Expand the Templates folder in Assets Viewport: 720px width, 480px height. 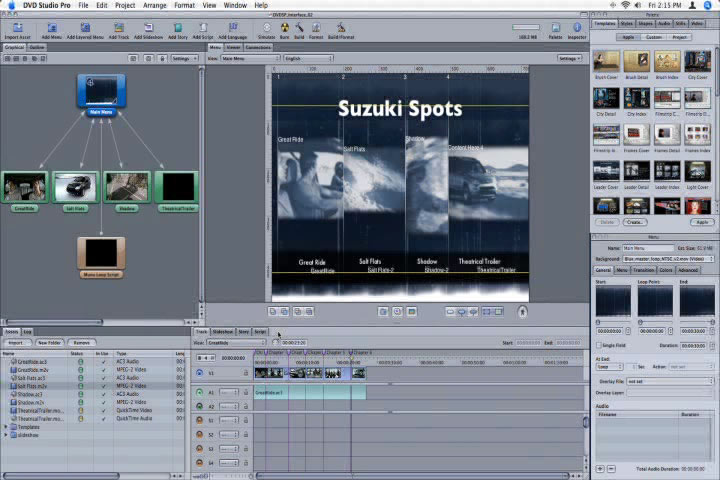click(6, 427)
